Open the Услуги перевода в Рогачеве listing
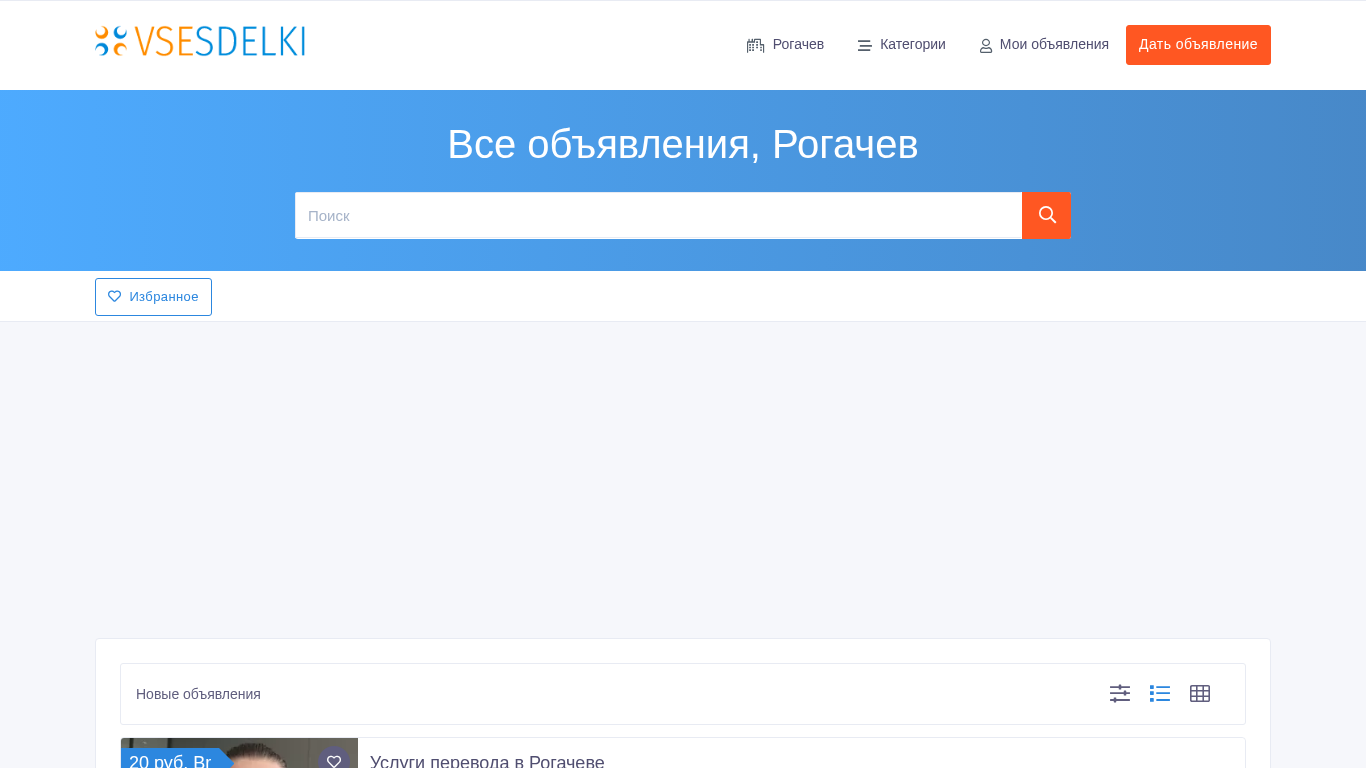 point(487,761)
